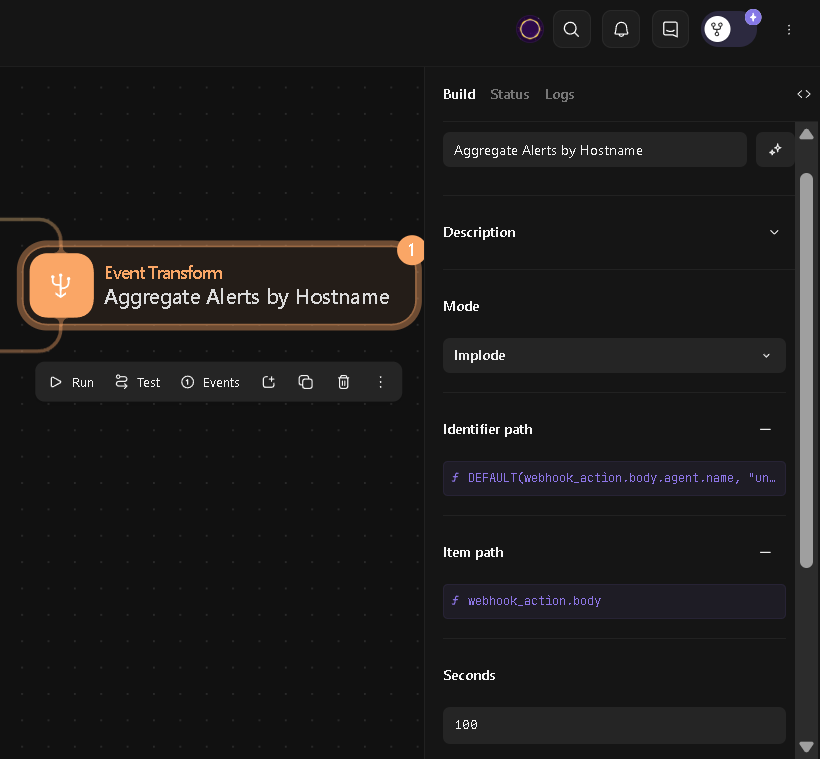This screenshot has width=820, height=759.
Task: Collapse the Identifier path section
Action: (765, 429)
